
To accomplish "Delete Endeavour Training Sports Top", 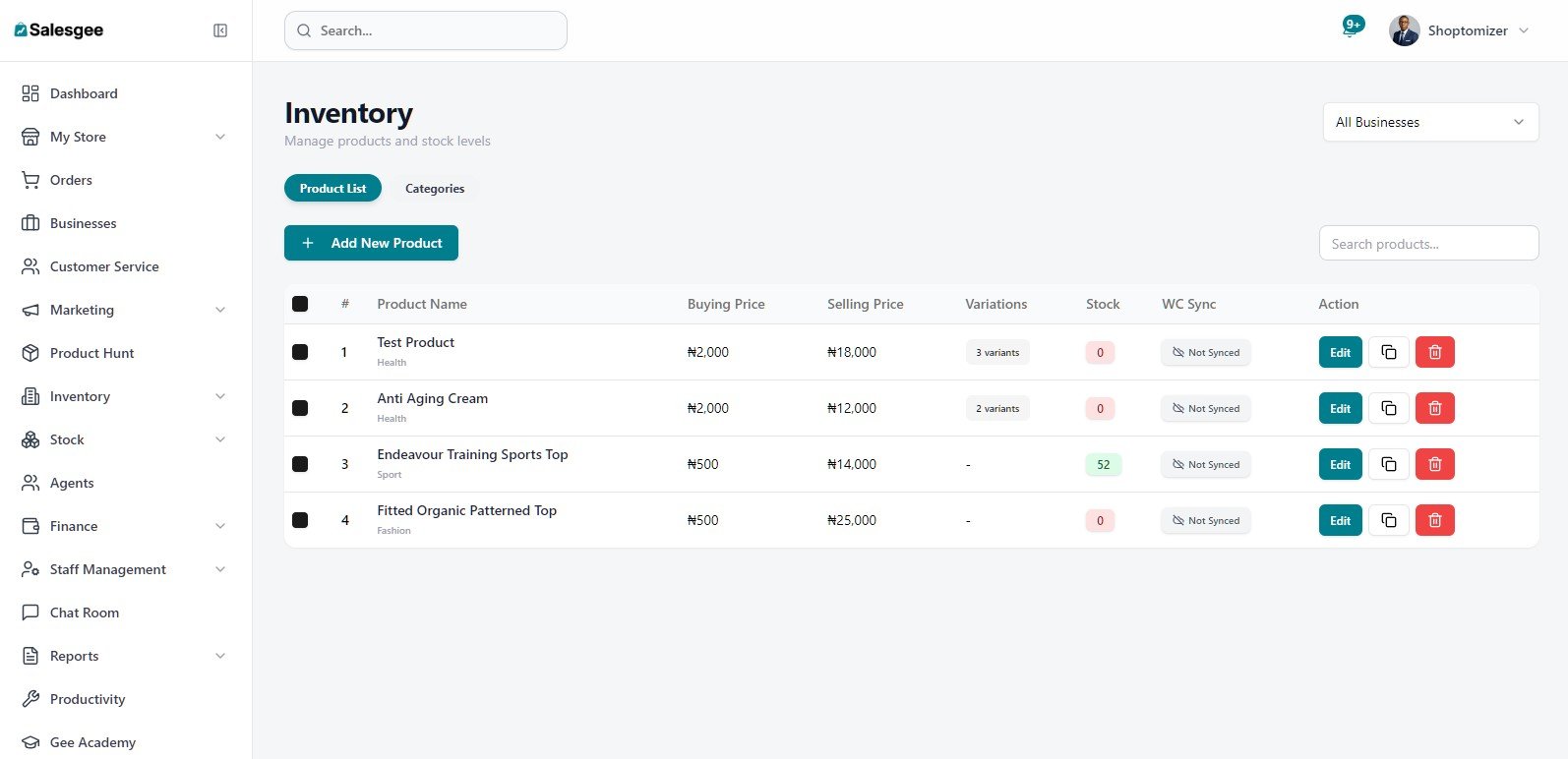I will pyautogui.click(x=1435, y=464).
